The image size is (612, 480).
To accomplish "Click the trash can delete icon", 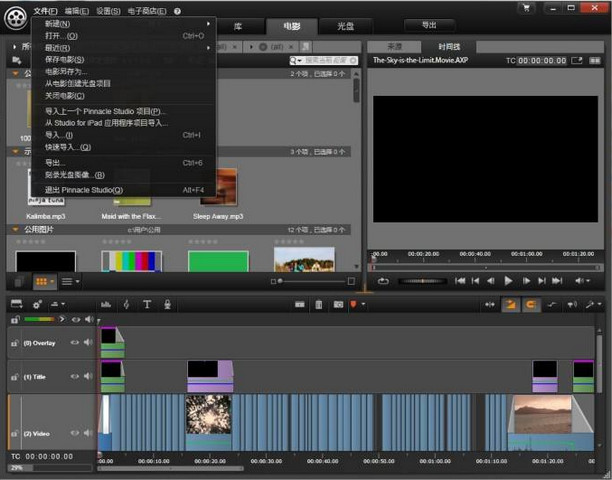I will (318, 304).
